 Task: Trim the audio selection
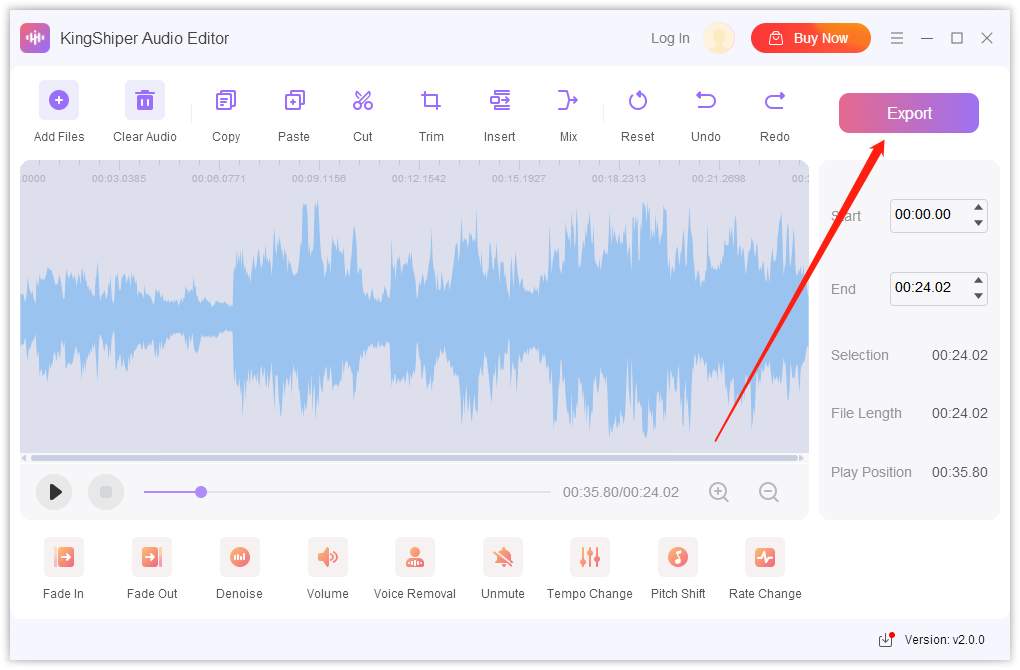pyautogui.click(x=431, y=100)
